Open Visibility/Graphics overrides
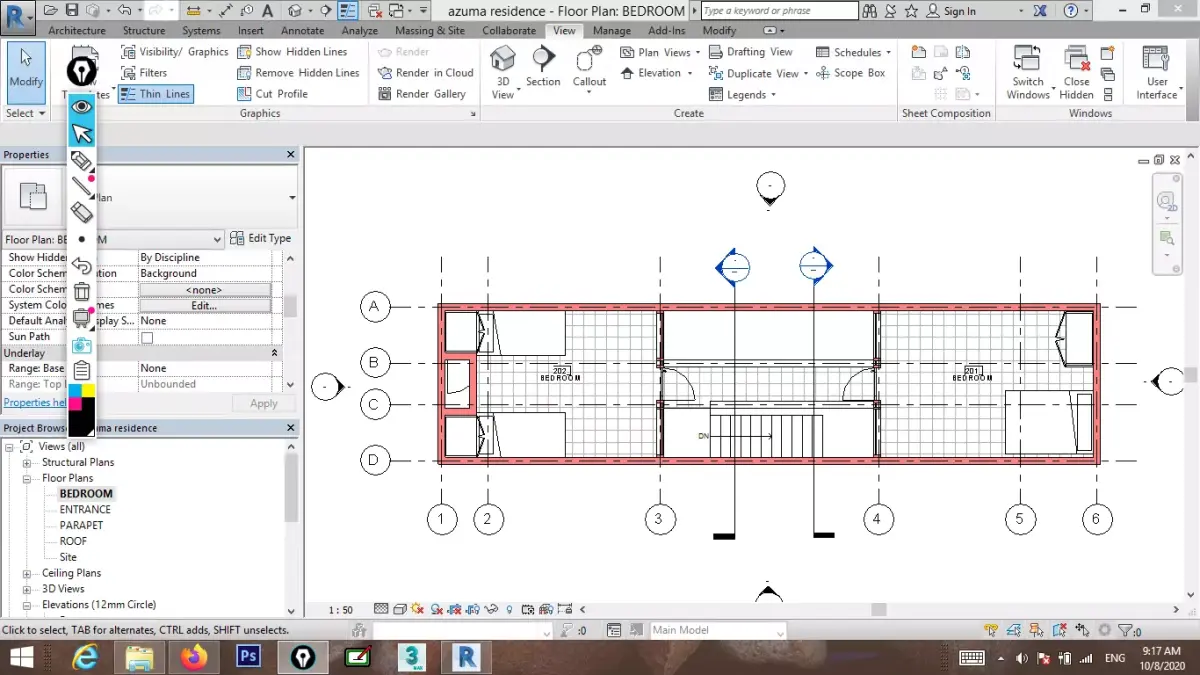 (174, 52)
